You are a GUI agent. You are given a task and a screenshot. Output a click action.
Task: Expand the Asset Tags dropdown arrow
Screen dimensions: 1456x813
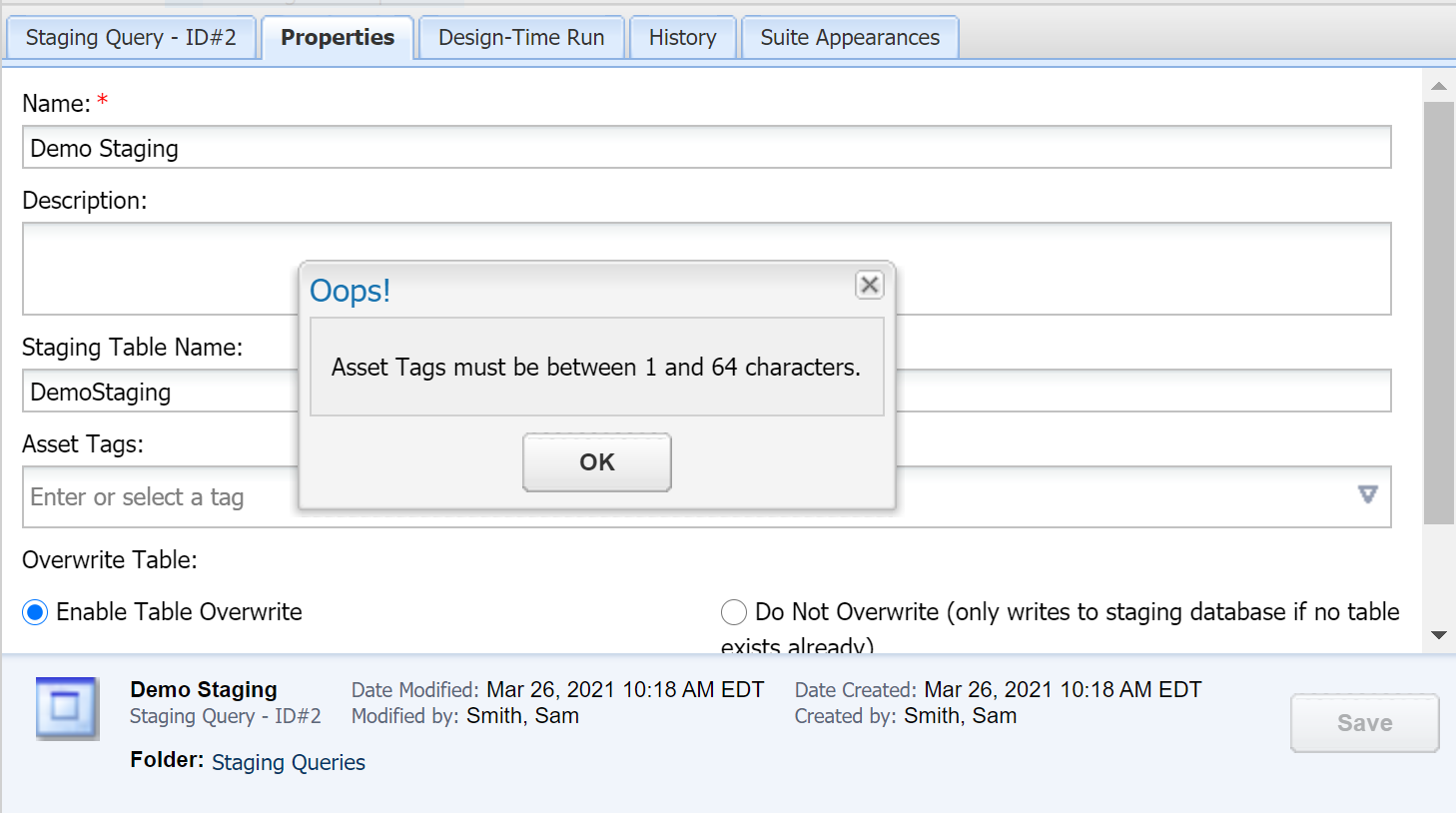click(x=1367, y=495)
